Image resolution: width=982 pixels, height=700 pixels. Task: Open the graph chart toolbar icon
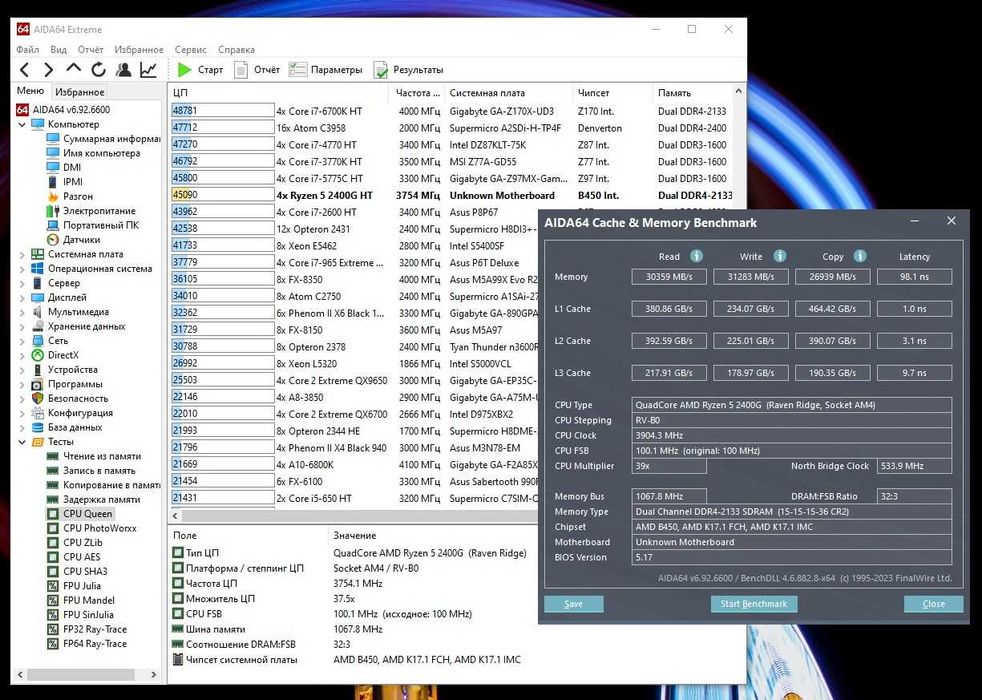point(148,69)
